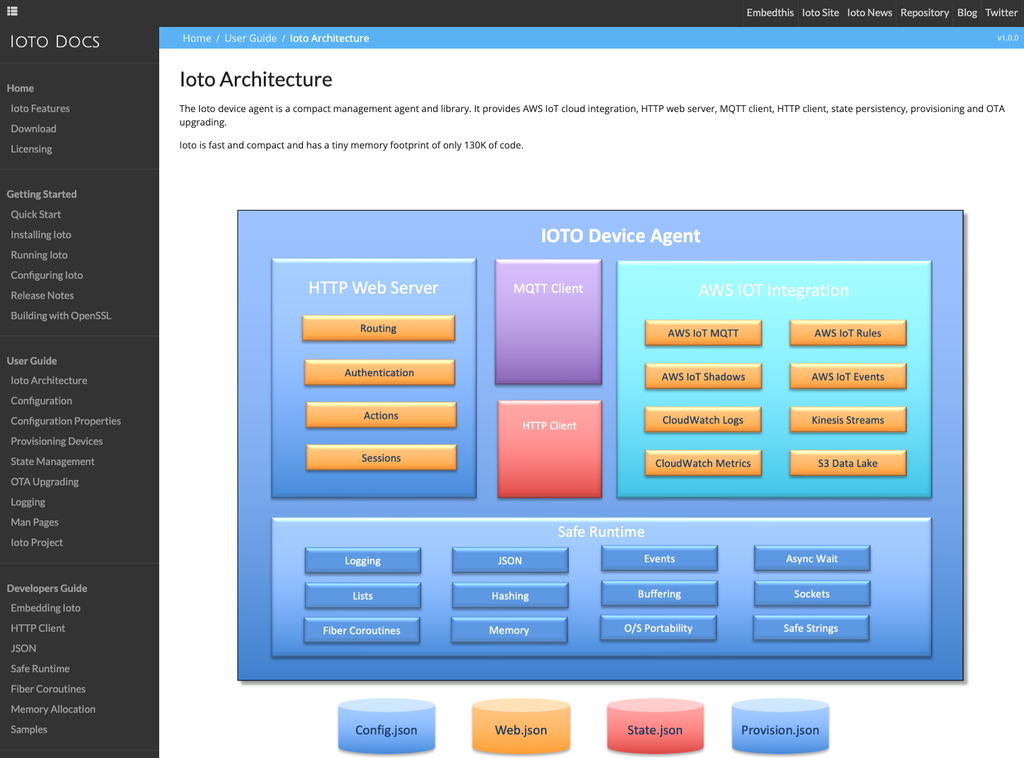Open Ioto Project sidebar entry
The image size is (1024, 758).
[37, 542]
